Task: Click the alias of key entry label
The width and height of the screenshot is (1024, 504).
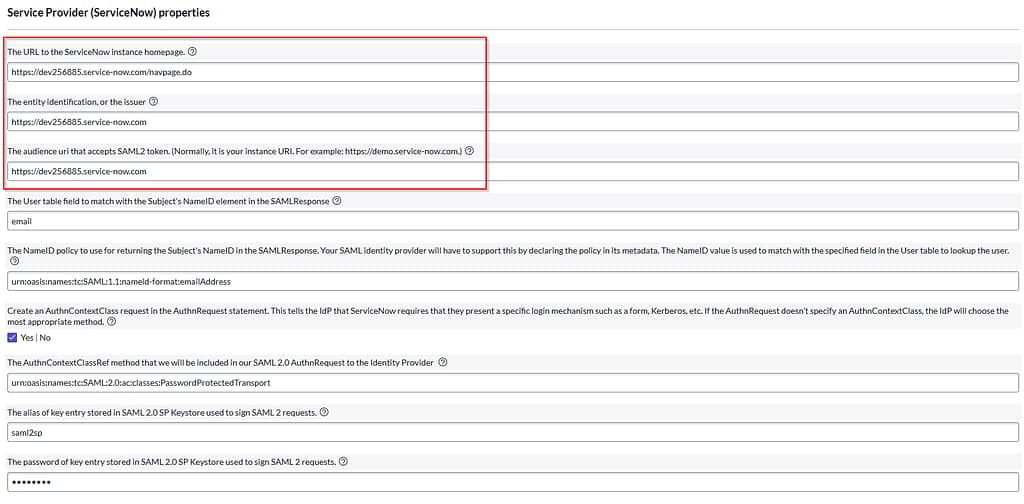Action: pos(162,413)
